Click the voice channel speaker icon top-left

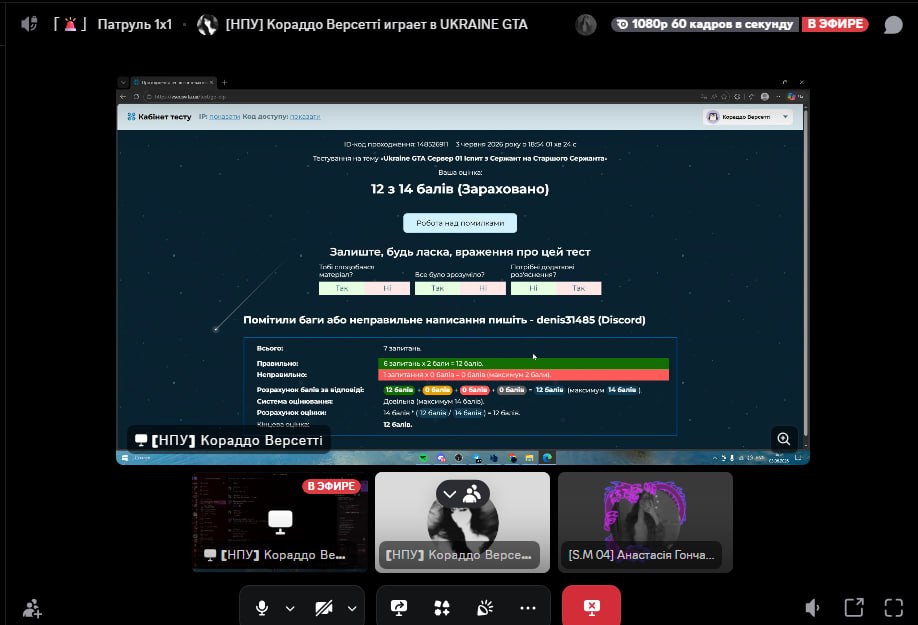(29, 24)
